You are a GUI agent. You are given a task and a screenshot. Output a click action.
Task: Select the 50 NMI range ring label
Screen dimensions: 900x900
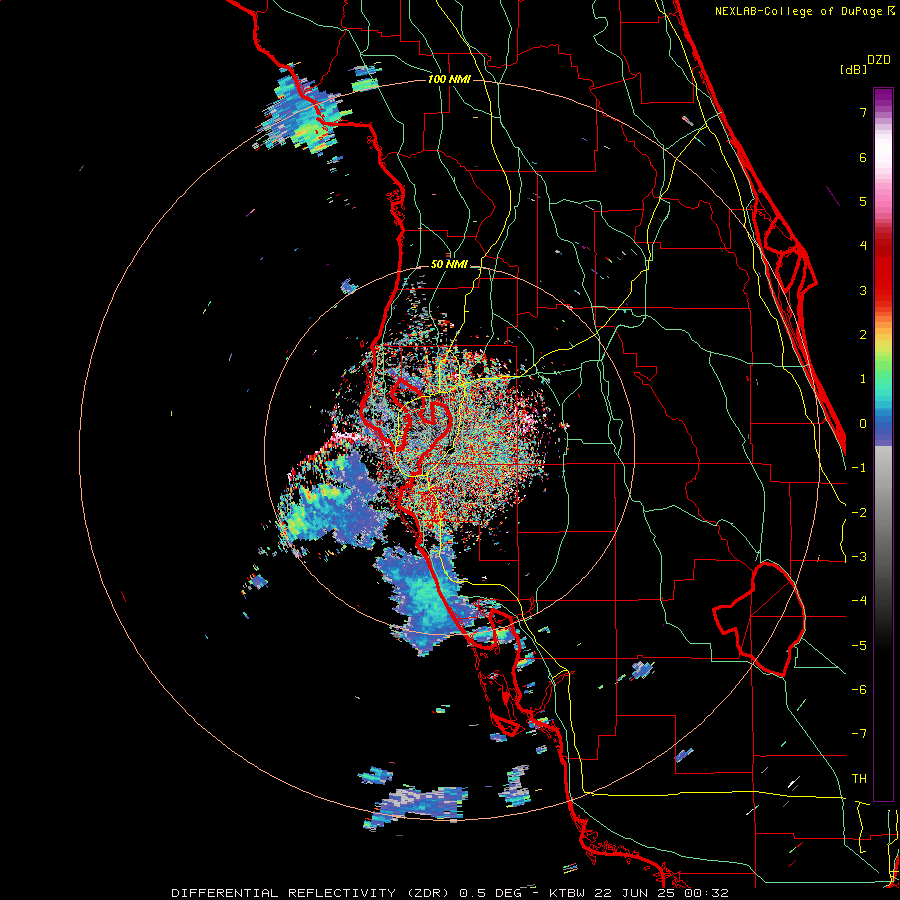pyautogui.click(x=449, y=265)
